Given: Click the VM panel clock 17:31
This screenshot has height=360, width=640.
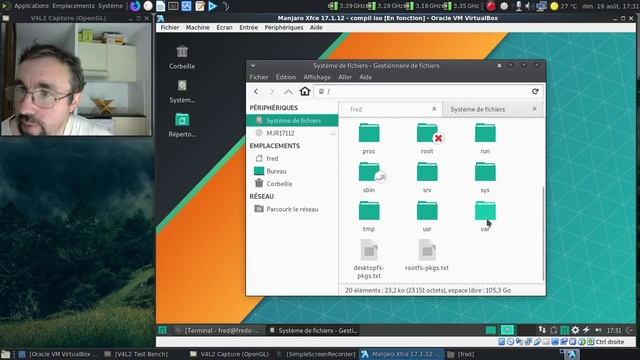Looking at the screenshot, I should pos(614,330).
